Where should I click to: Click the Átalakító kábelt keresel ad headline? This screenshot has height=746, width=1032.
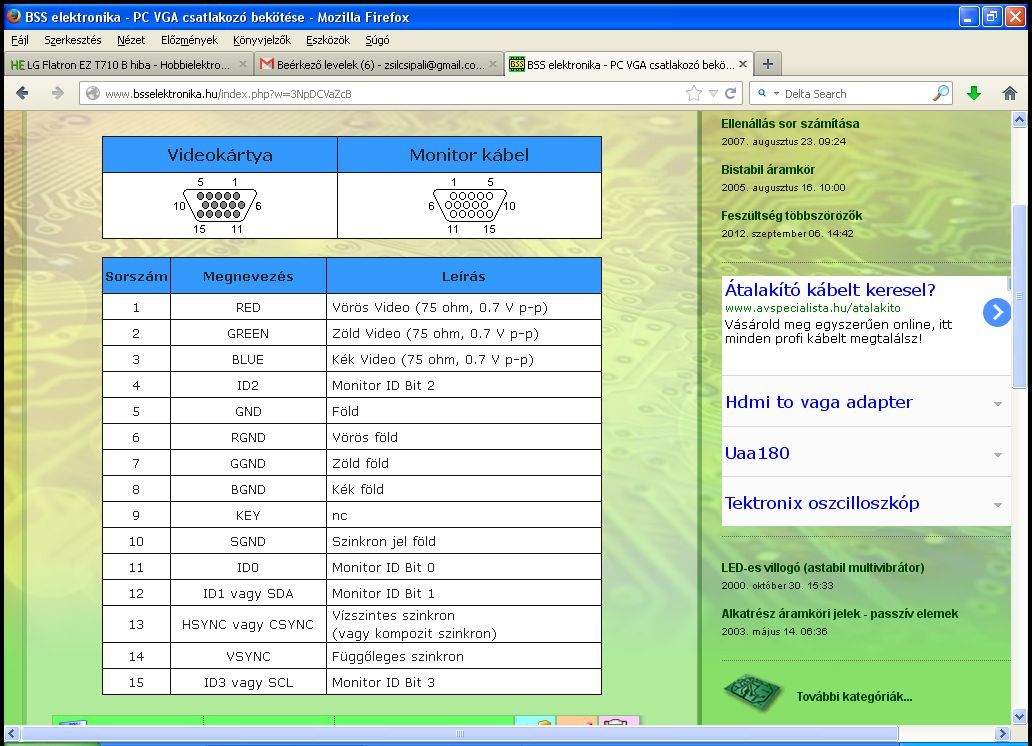(x=830, y=290)
